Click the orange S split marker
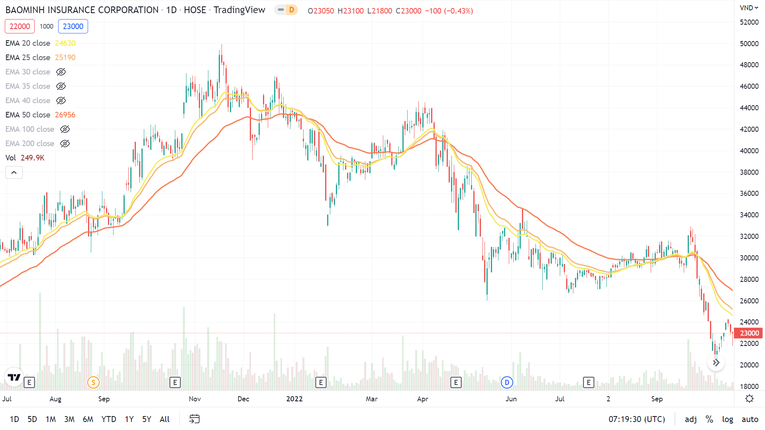 tap(93, 382)
